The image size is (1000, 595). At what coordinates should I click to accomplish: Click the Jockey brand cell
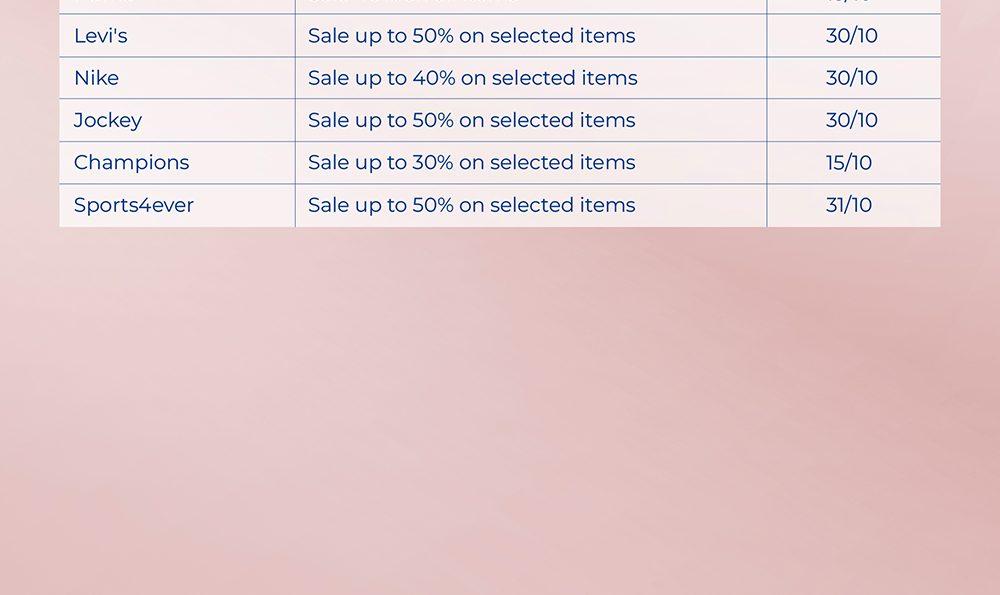[x=108, y=120]
